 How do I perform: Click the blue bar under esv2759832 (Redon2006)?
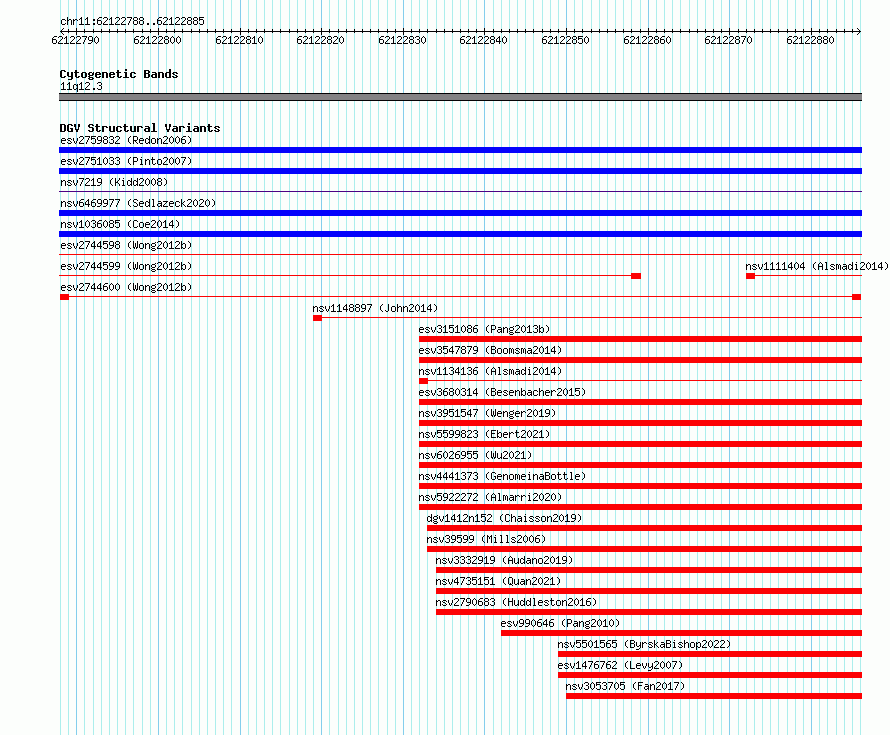[x=460, y=150]
